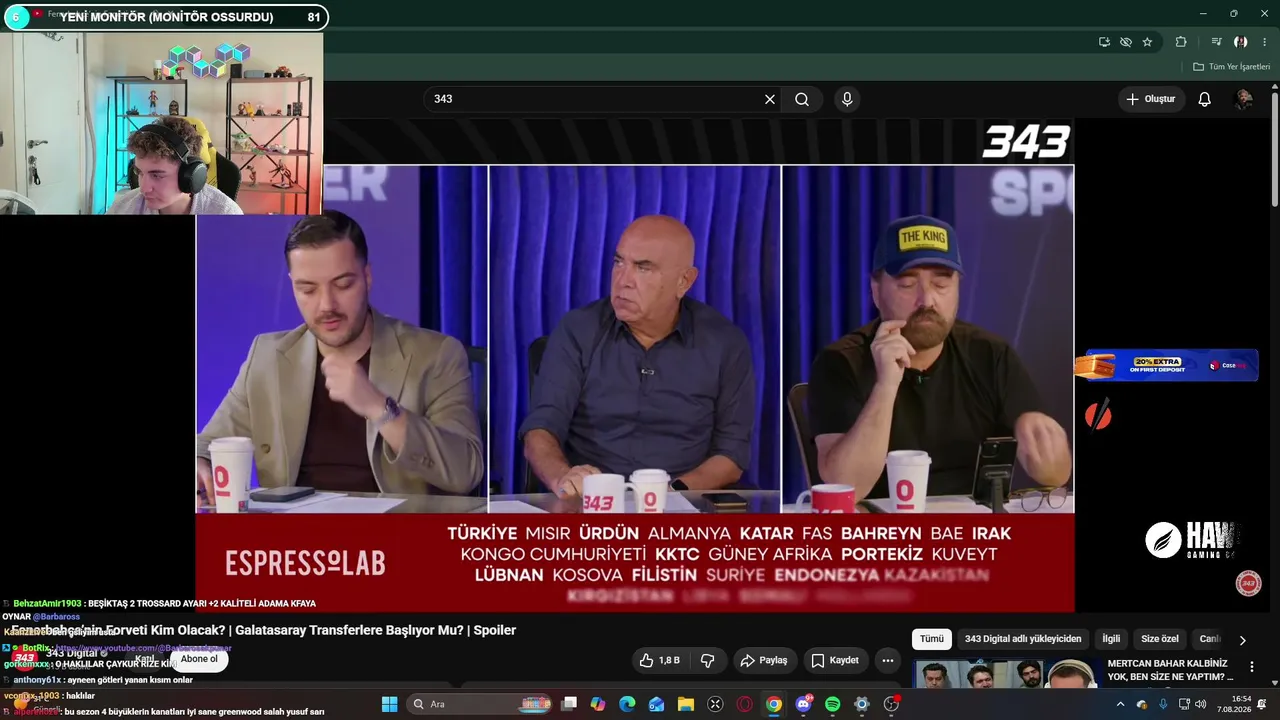Viewport: 1280px width, 720px height.
Task: Open the MERTCAN BAHAR KALBİNİZ video title
Action: [1170, 670]
